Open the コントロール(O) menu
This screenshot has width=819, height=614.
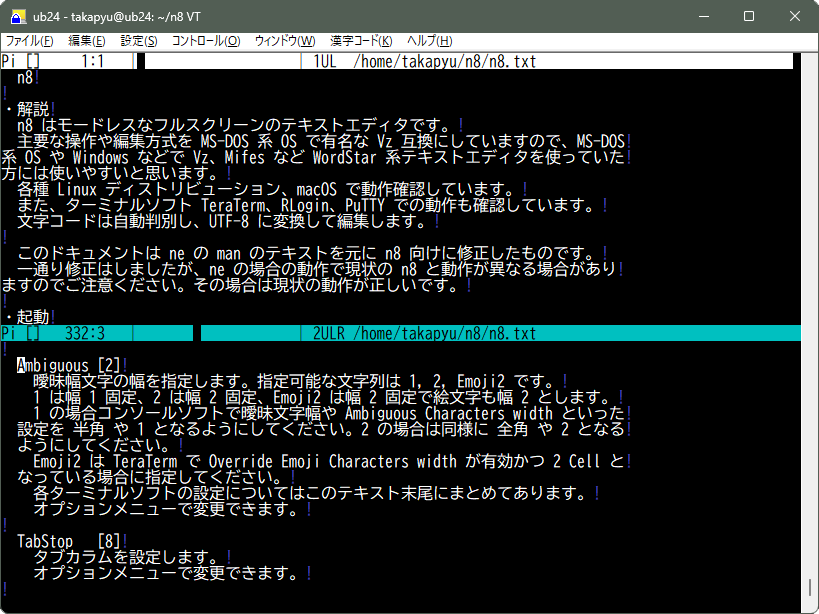coord(206,41)
